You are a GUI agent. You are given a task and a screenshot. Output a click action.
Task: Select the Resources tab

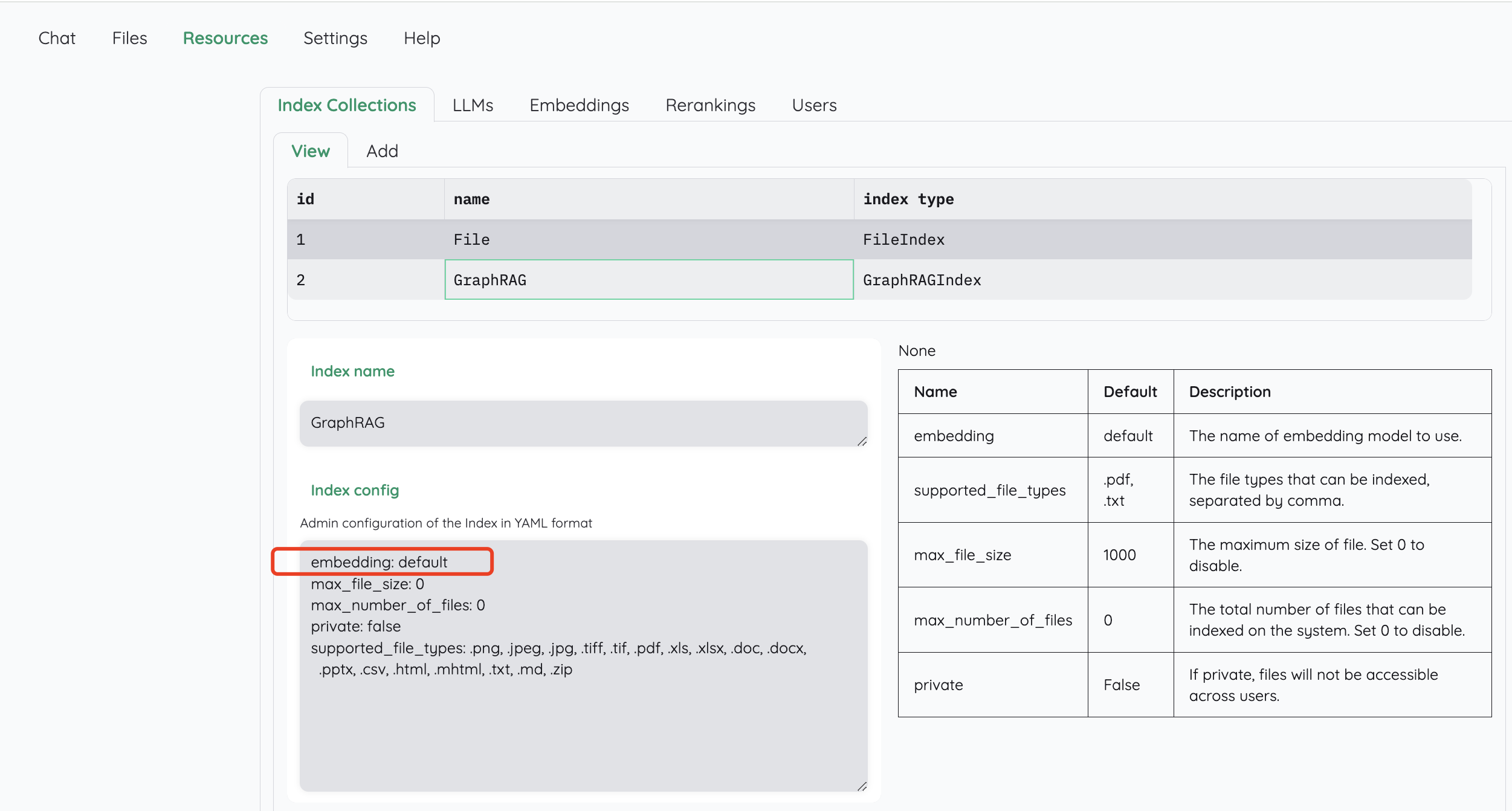pyautogui.click(x=225, y=38)
